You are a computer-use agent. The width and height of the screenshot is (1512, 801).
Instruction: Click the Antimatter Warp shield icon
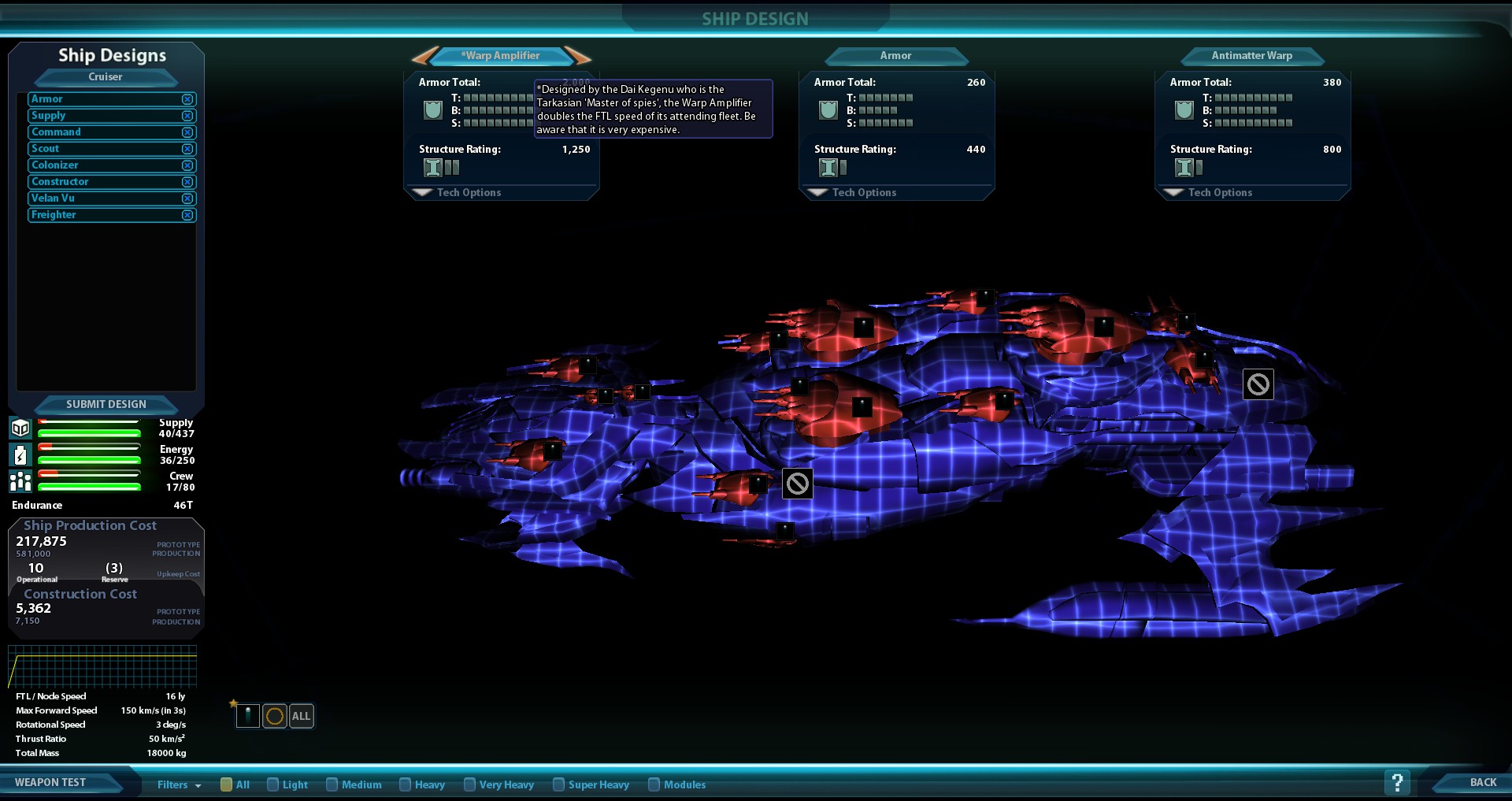[1184, 109]
